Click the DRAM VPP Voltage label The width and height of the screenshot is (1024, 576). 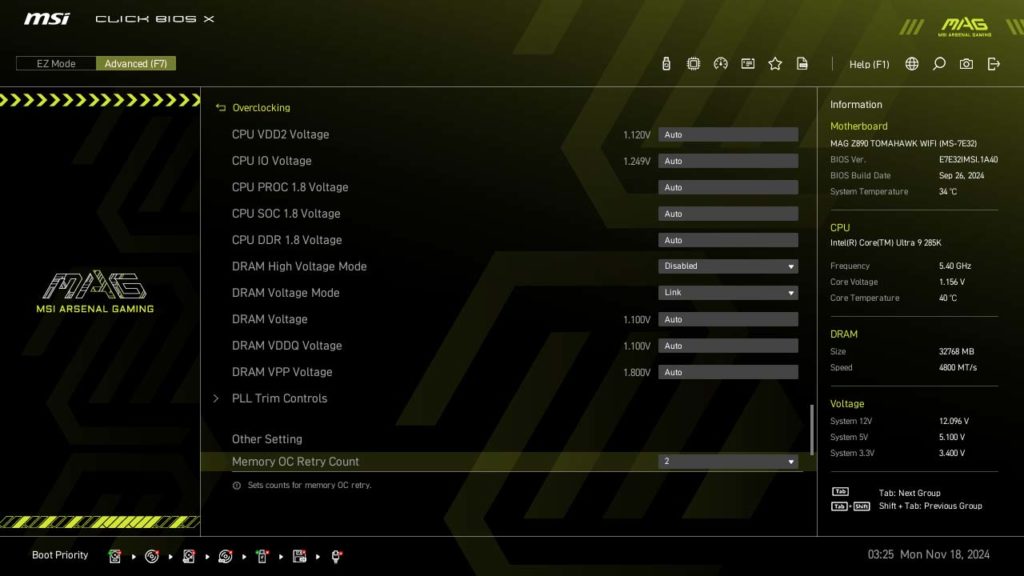tap(282, 372)
